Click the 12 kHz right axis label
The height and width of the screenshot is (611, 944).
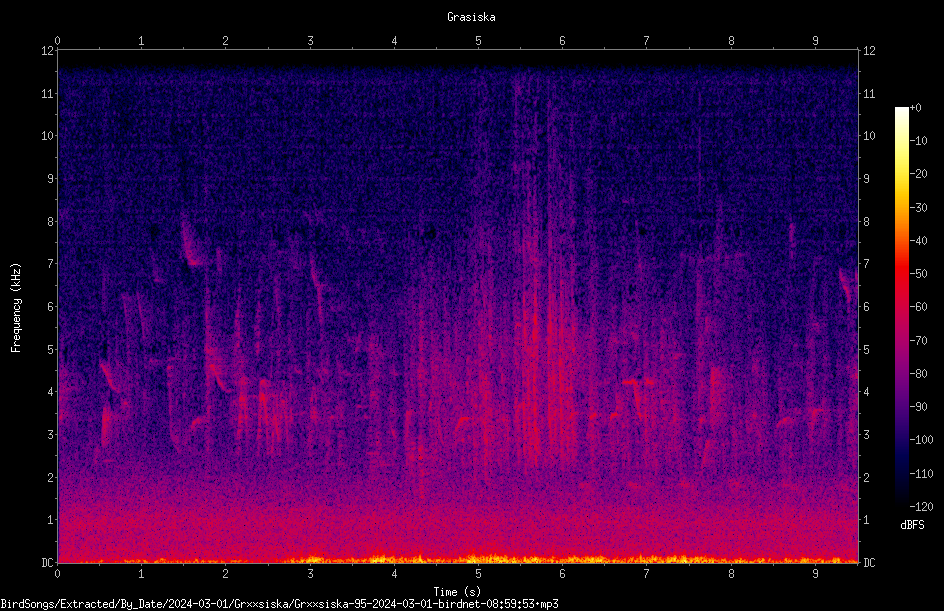tap(869, 51)
